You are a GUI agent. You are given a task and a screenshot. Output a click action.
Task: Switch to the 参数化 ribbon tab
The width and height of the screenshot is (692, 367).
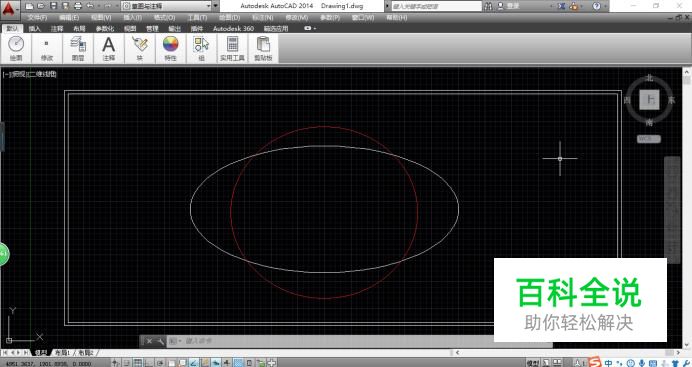click(x=105, y=28)
